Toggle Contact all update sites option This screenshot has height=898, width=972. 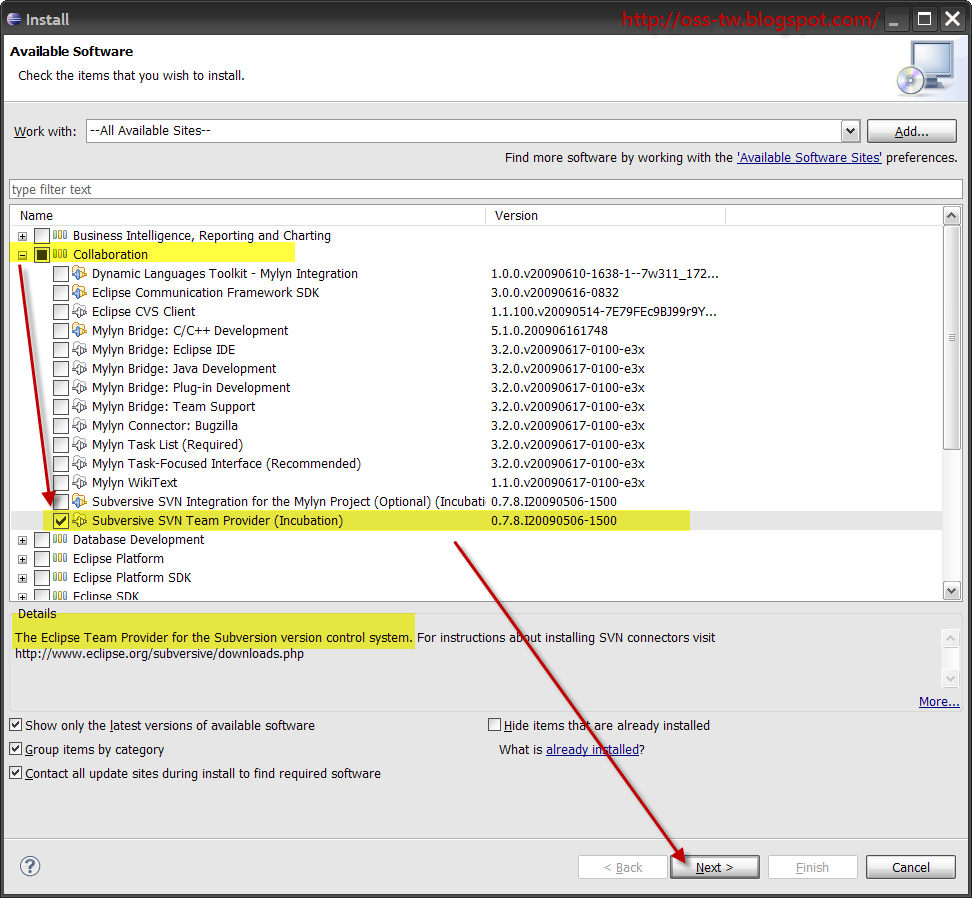15,773
